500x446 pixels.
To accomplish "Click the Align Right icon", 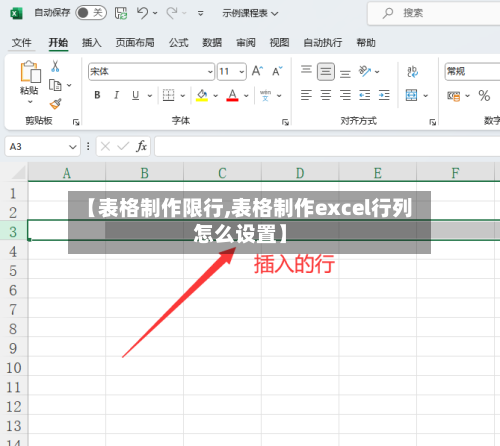I will point(345,95).
